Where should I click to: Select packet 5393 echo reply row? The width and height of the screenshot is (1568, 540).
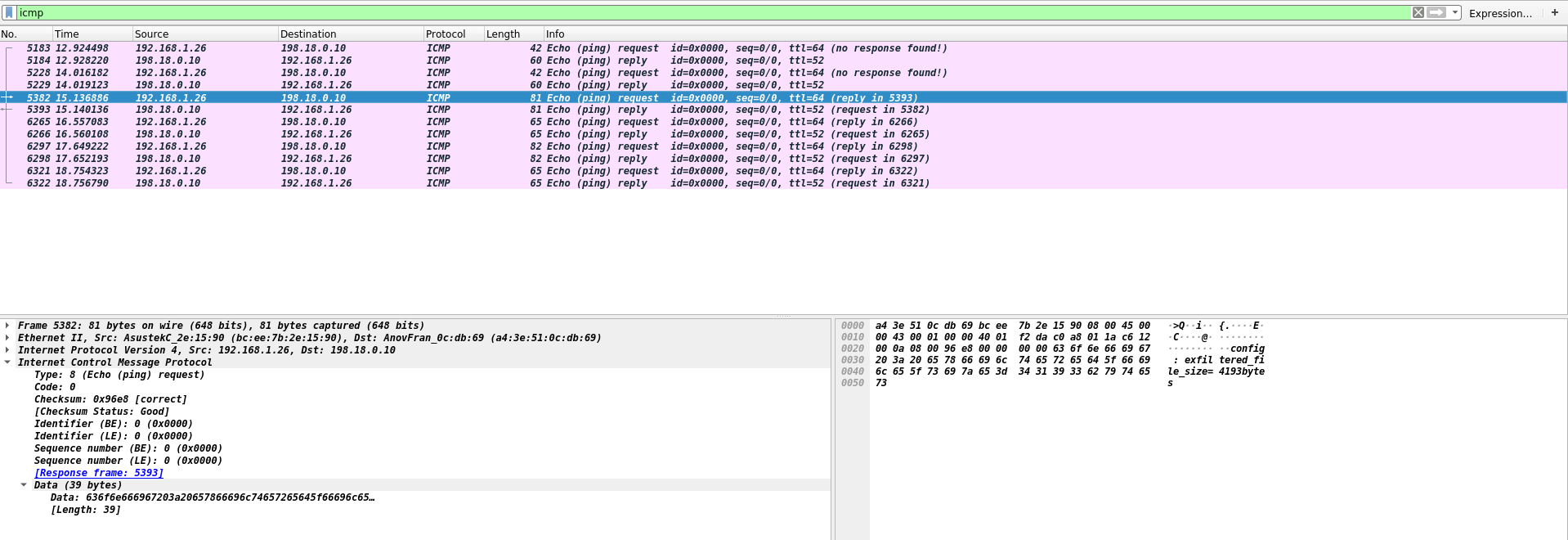click(783, 110)
